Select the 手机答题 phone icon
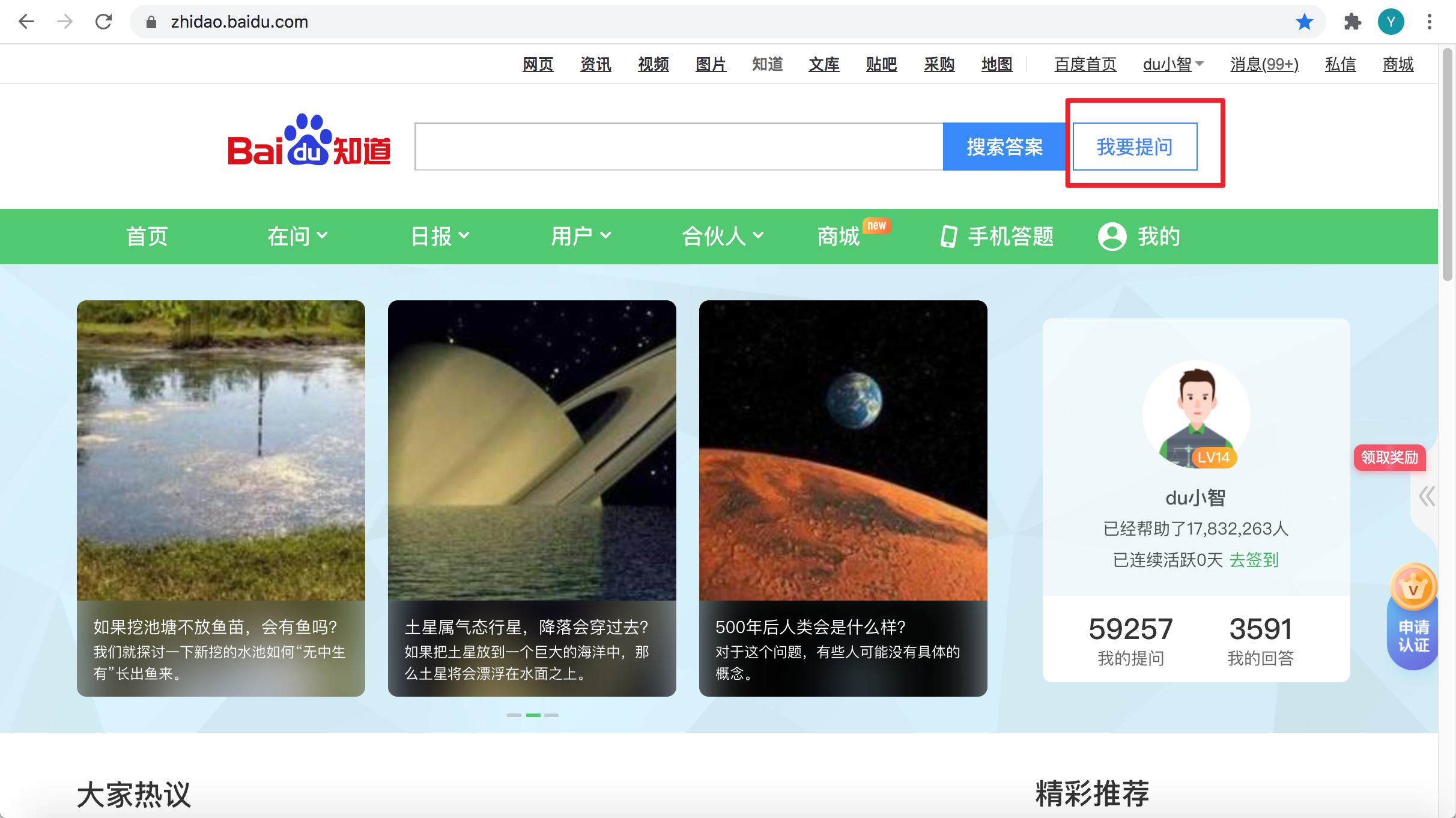The image size is (1456, 818). [948, 237]
